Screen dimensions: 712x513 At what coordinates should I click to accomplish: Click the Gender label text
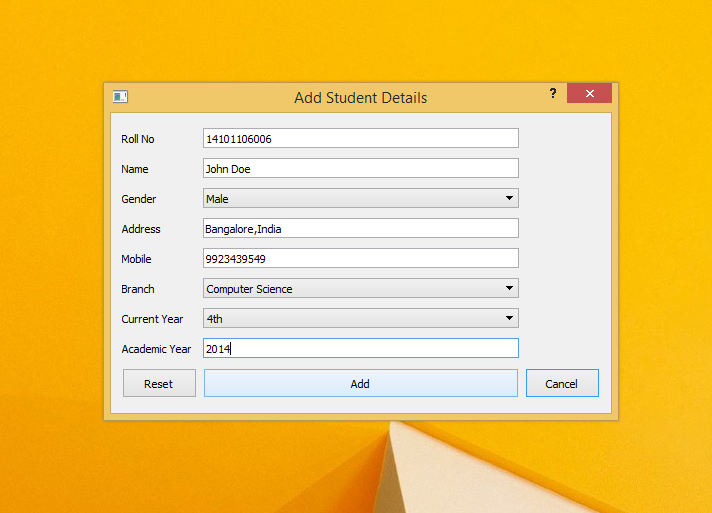(139, 199)
